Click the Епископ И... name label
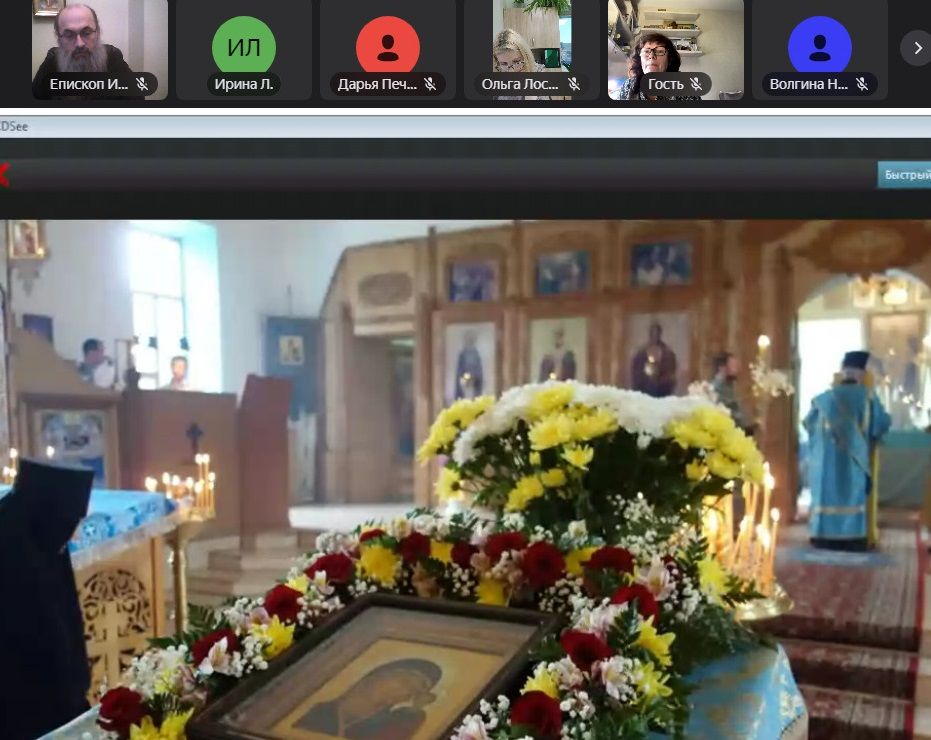 [89, 85]
